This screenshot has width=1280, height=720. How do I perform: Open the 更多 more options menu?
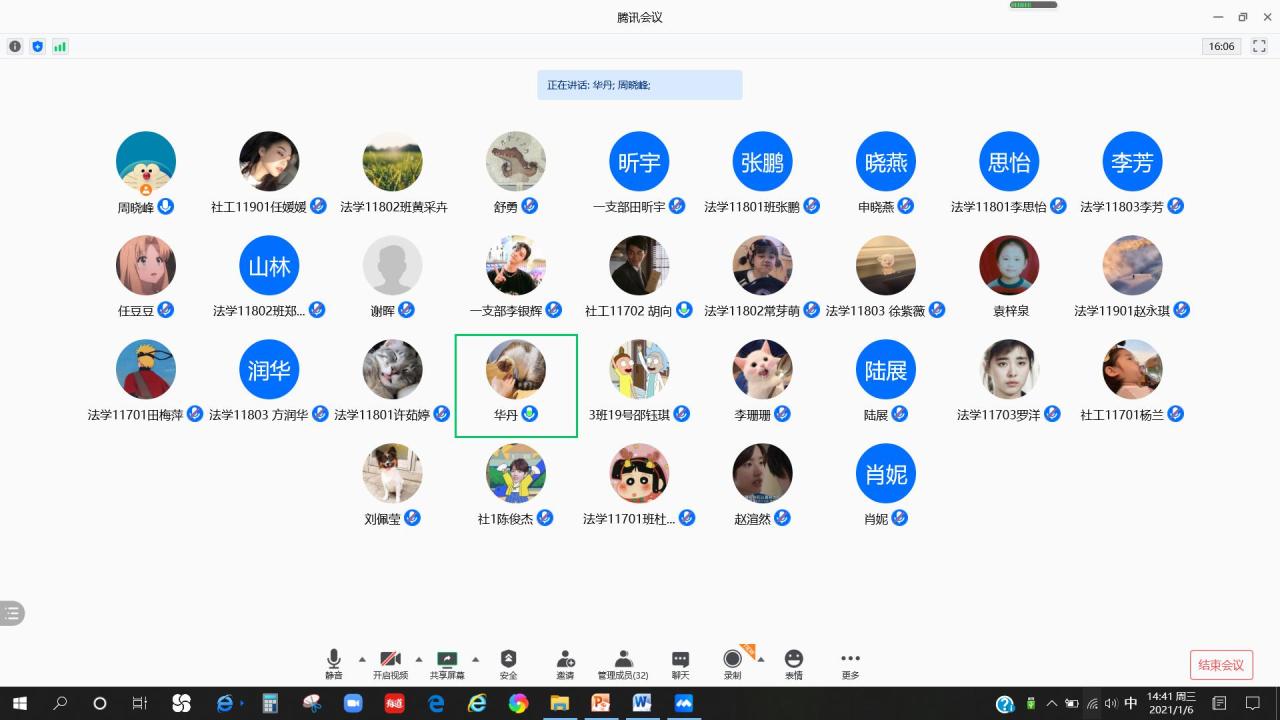850,663
